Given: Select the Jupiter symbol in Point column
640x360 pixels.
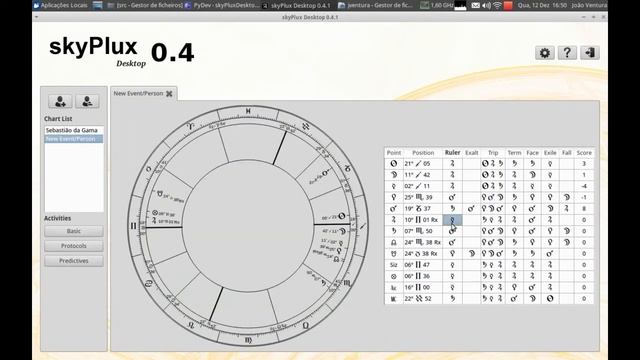Looking at the screenshot, I should pos(394,220).
